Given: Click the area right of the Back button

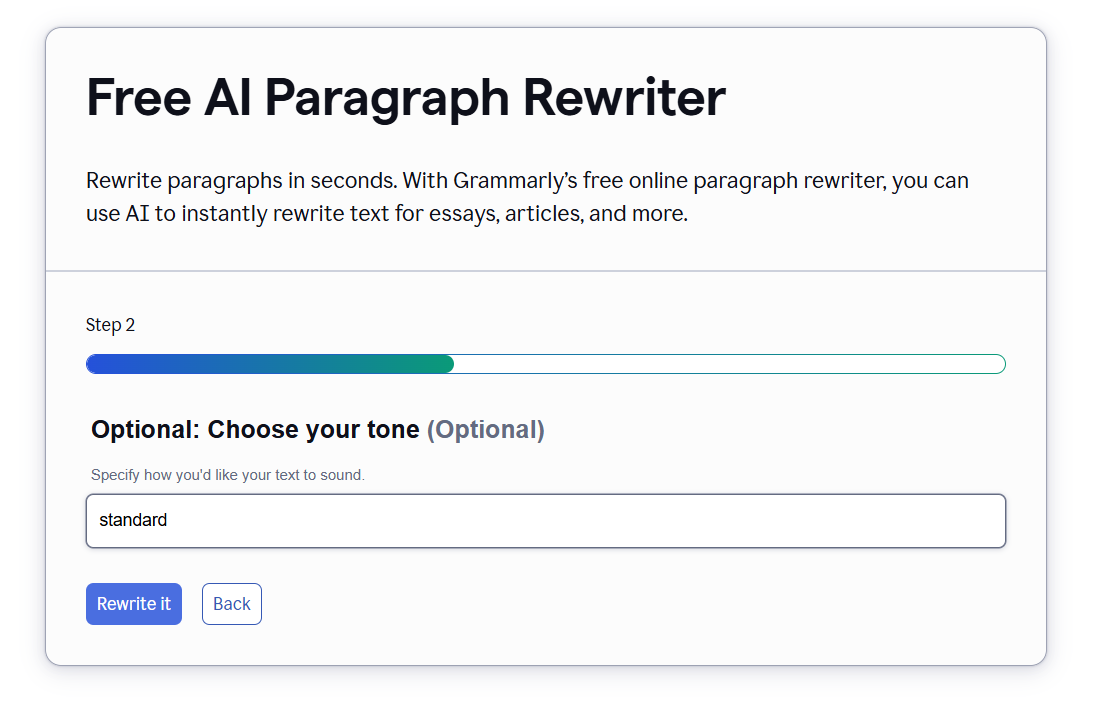Looking at the screenshot, I should [400, 603].
